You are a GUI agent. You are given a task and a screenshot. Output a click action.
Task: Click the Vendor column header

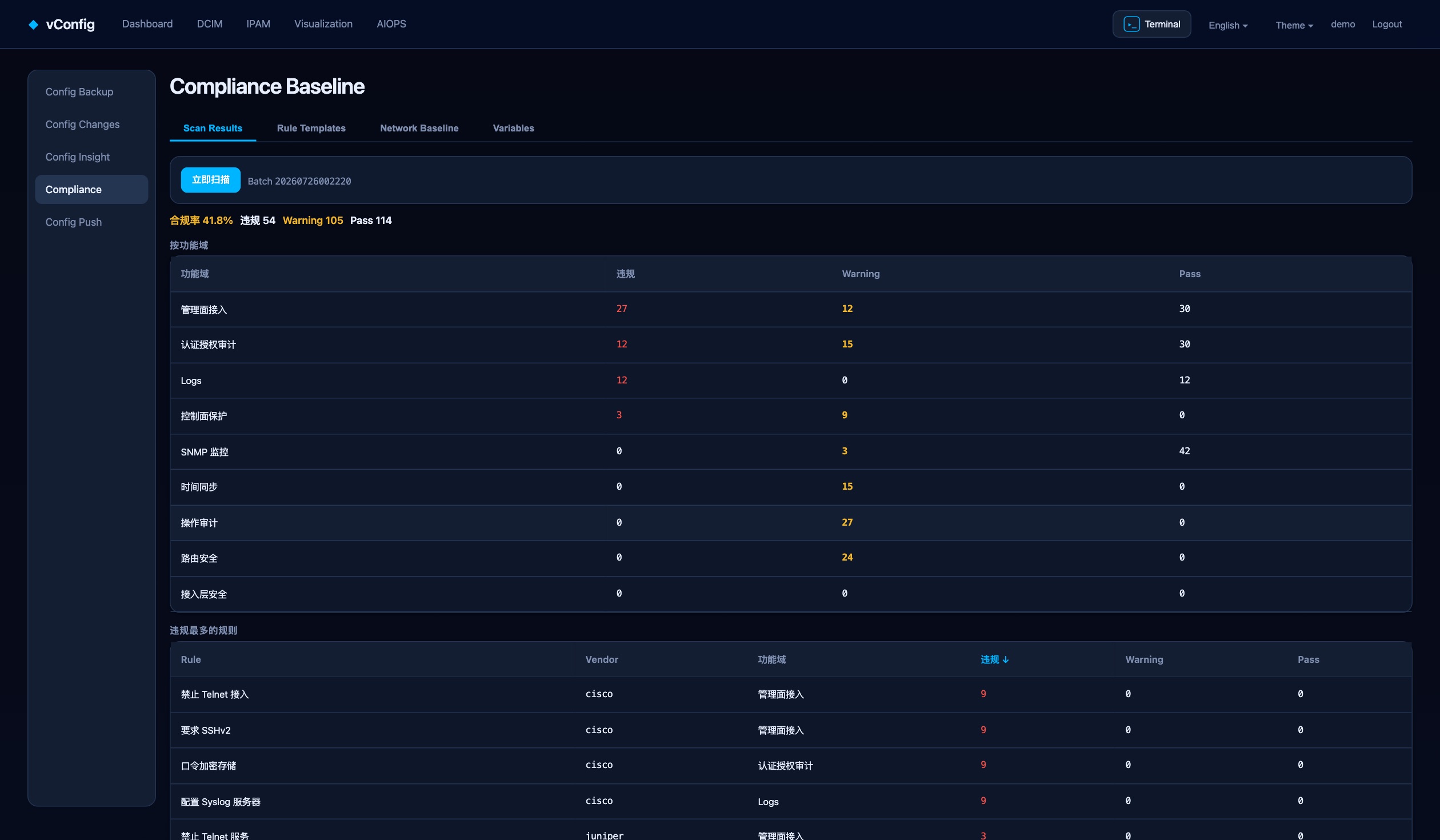coord(602,659)
